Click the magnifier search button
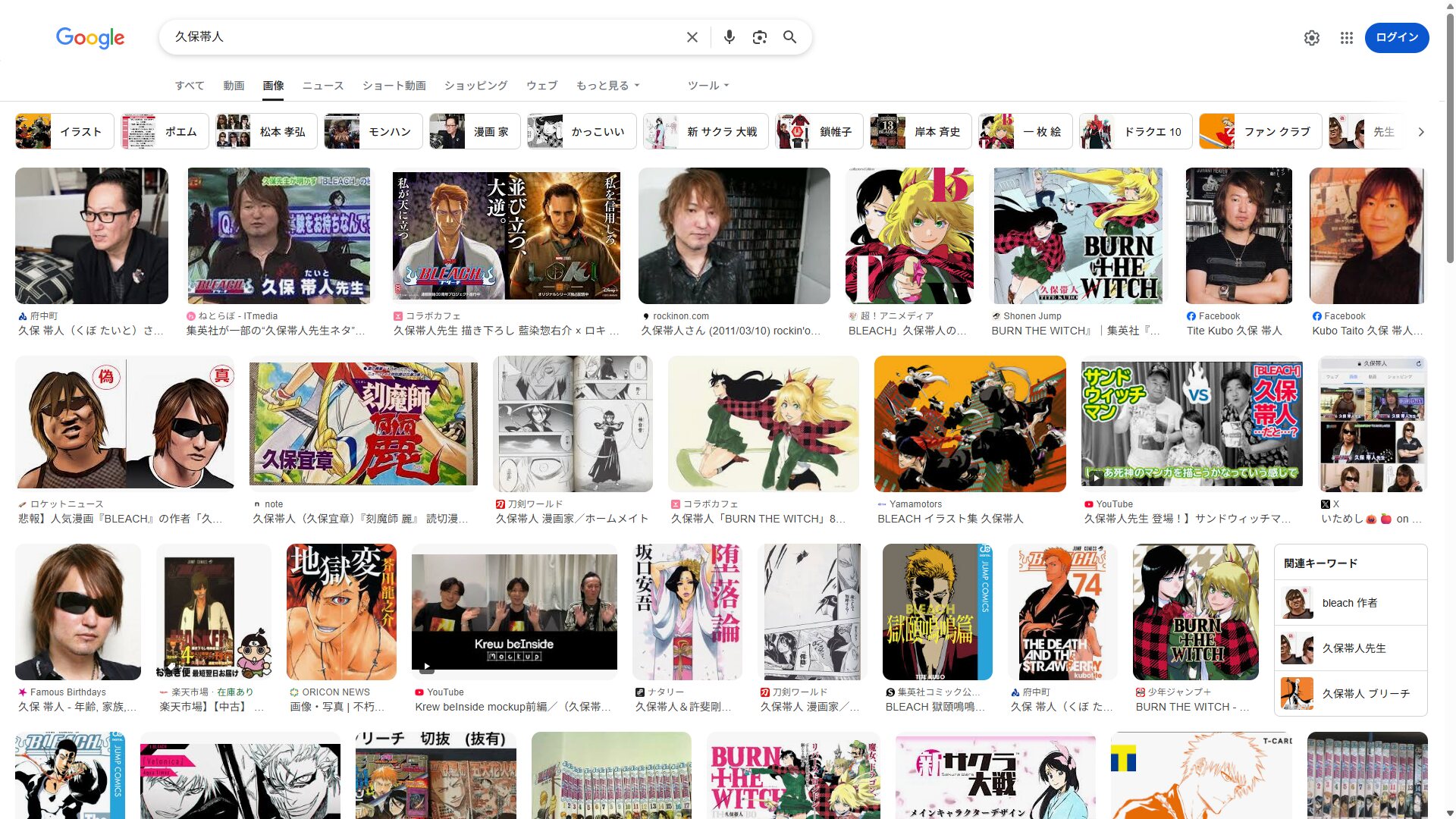The height and width of the screenshot is (819, 1456). click(789, 37)
